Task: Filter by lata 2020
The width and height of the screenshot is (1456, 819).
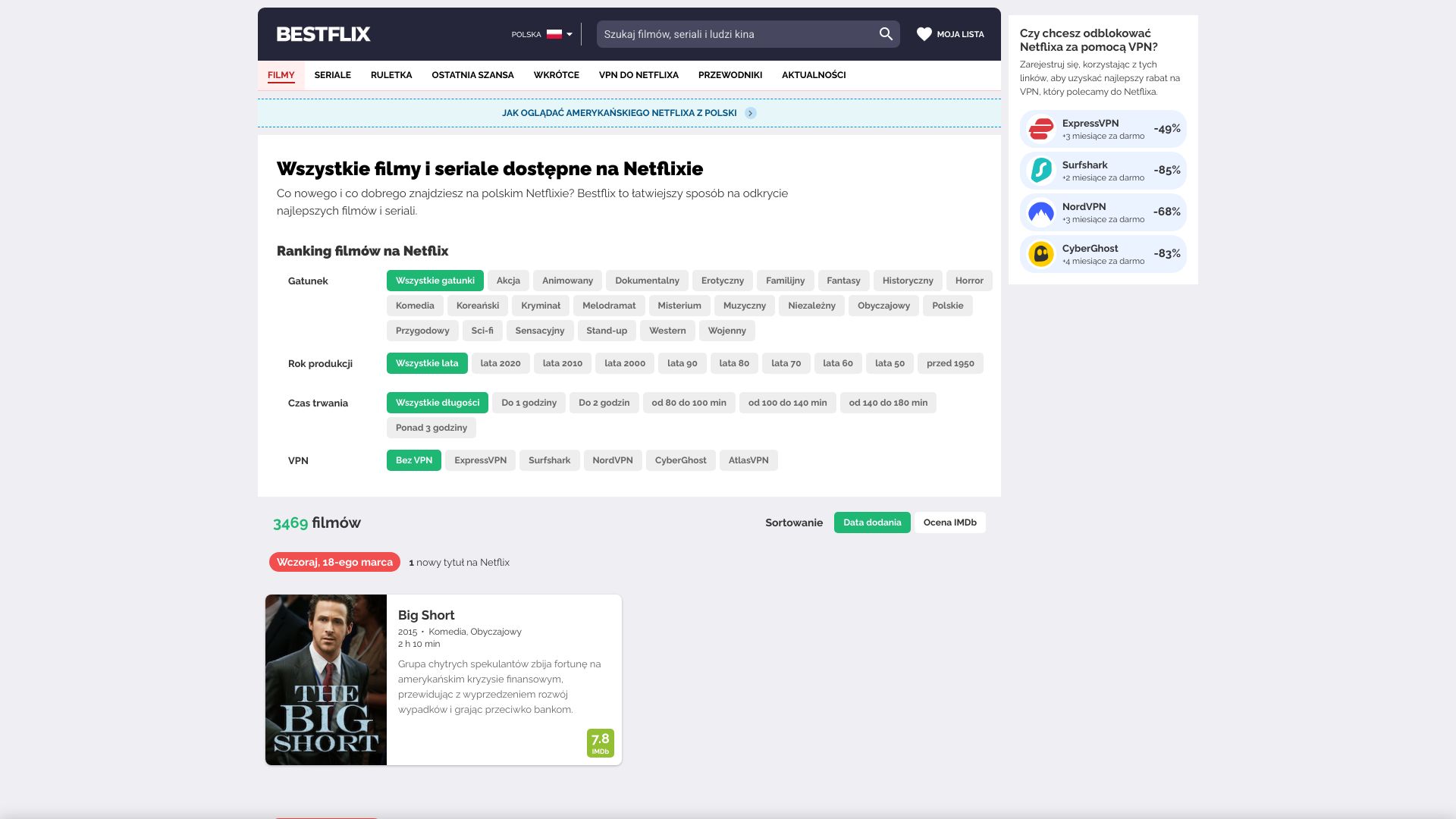Action: coord(500,363)
